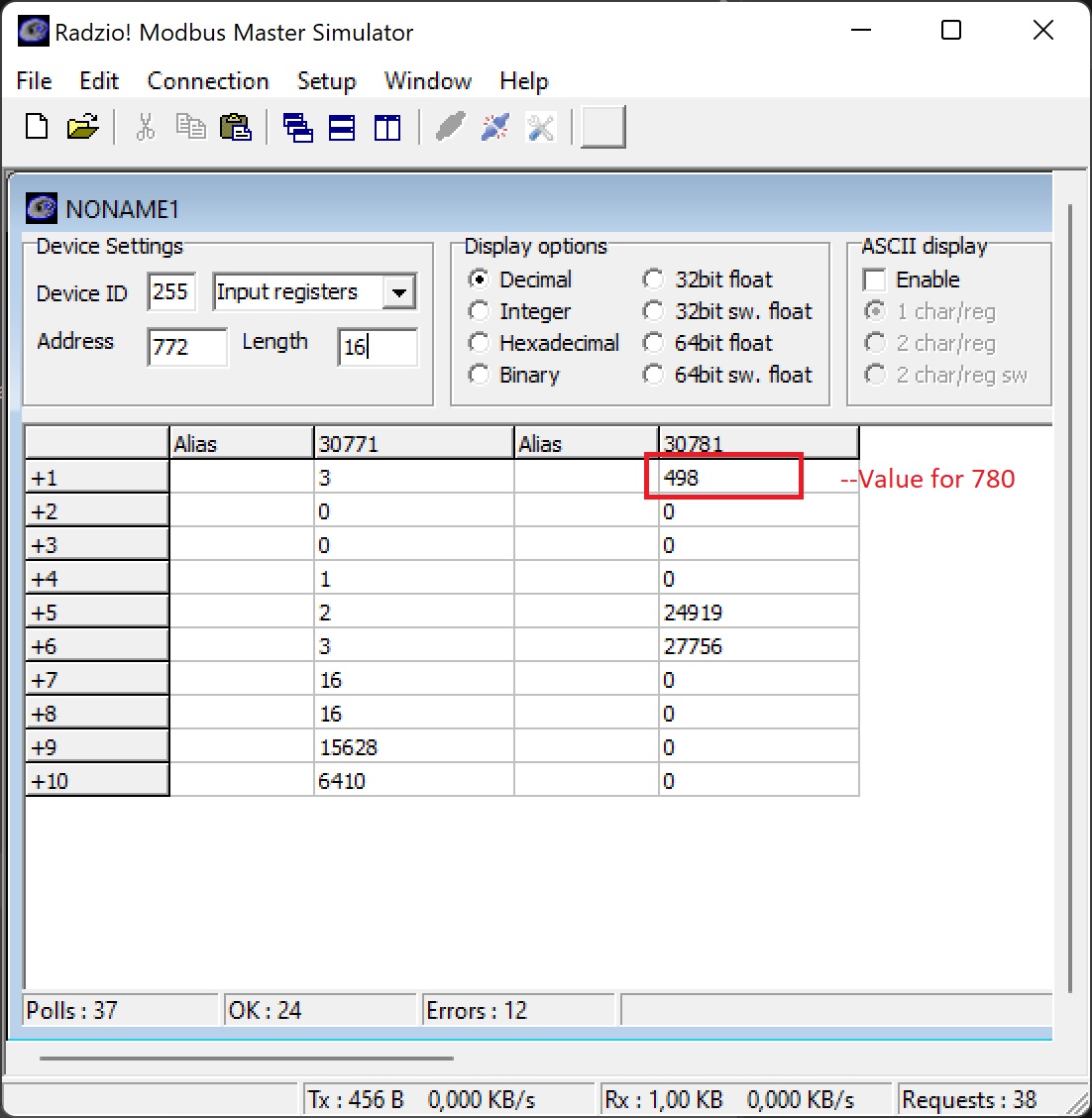Select the Hexadecimal display option
This screenshot has width=1092, height=1118.
coord(479,343)
